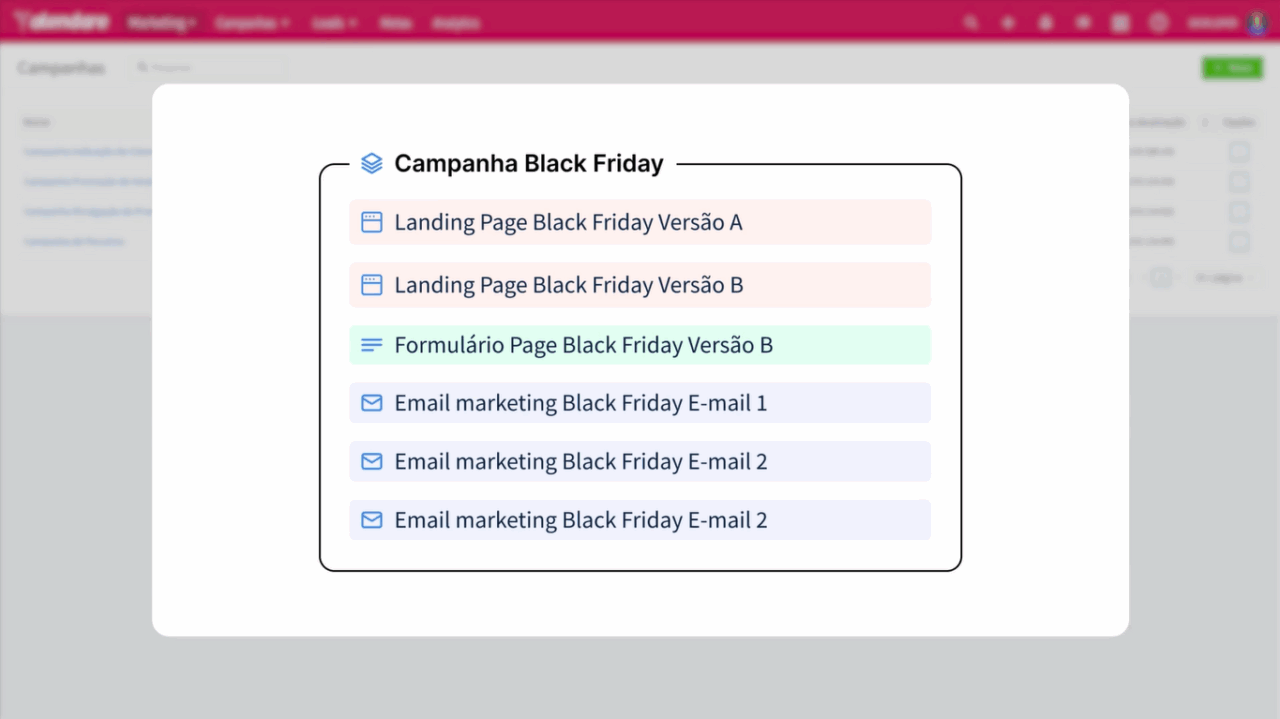The image size is (1280, 719).
Task: Click the window icon for Landing Page Versão A
Action: point(371,222)
